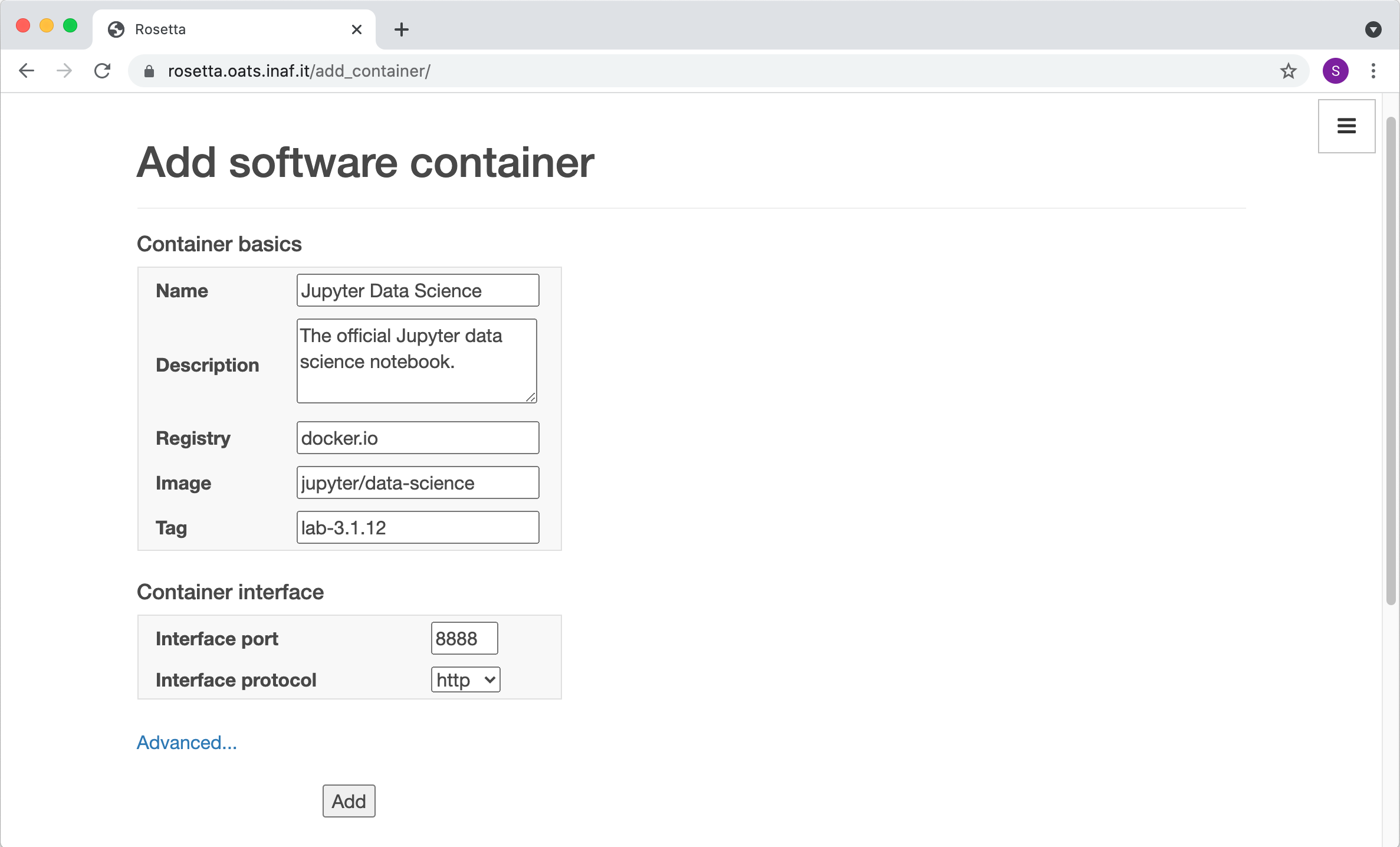
Task: Close the Rosetta tab
Action: tap(356, 29)
